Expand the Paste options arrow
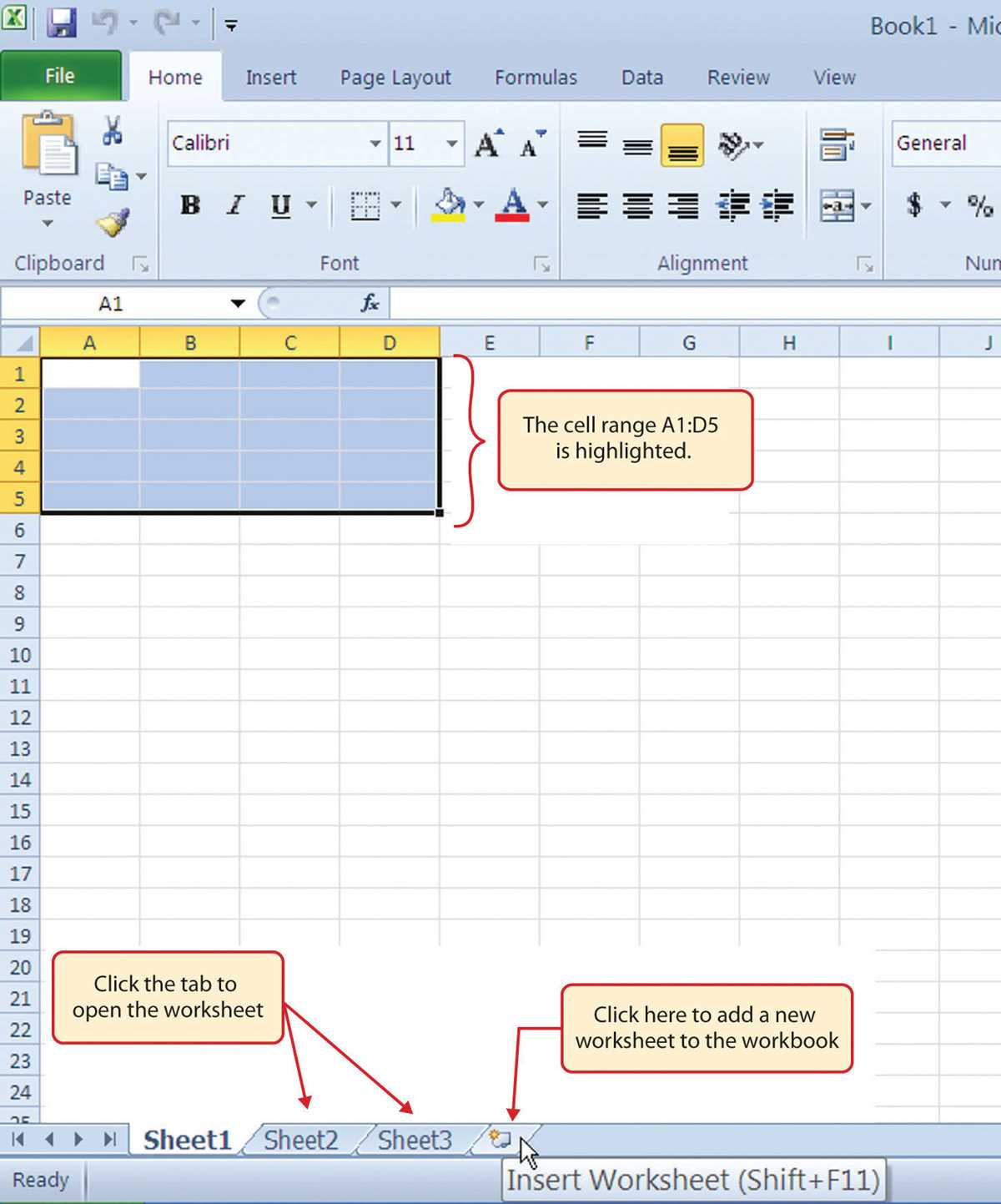 click(48, 224)
